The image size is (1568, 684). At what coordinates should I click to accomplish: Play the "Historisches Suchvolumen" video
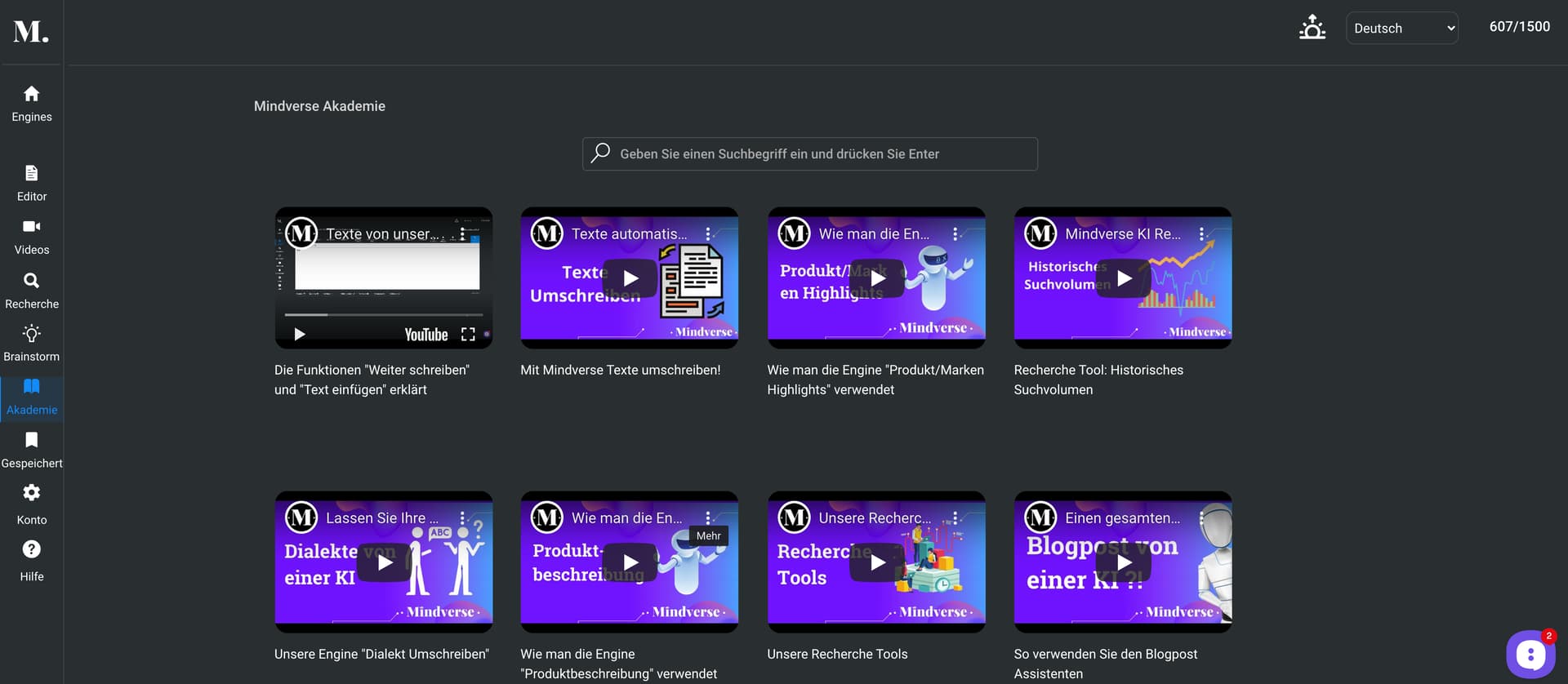click(x=1124, y=278)
